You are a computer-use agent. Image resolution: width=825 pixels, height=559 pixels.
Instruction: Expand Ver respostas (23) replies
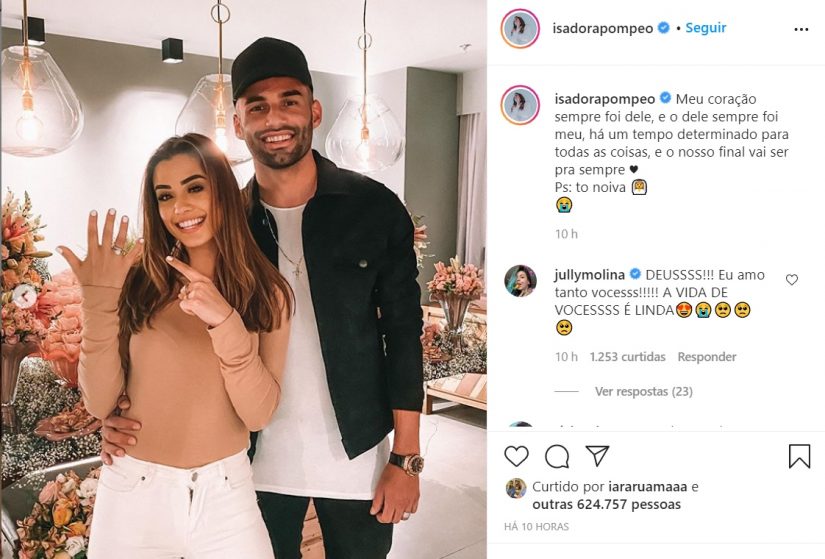(643, 392)
